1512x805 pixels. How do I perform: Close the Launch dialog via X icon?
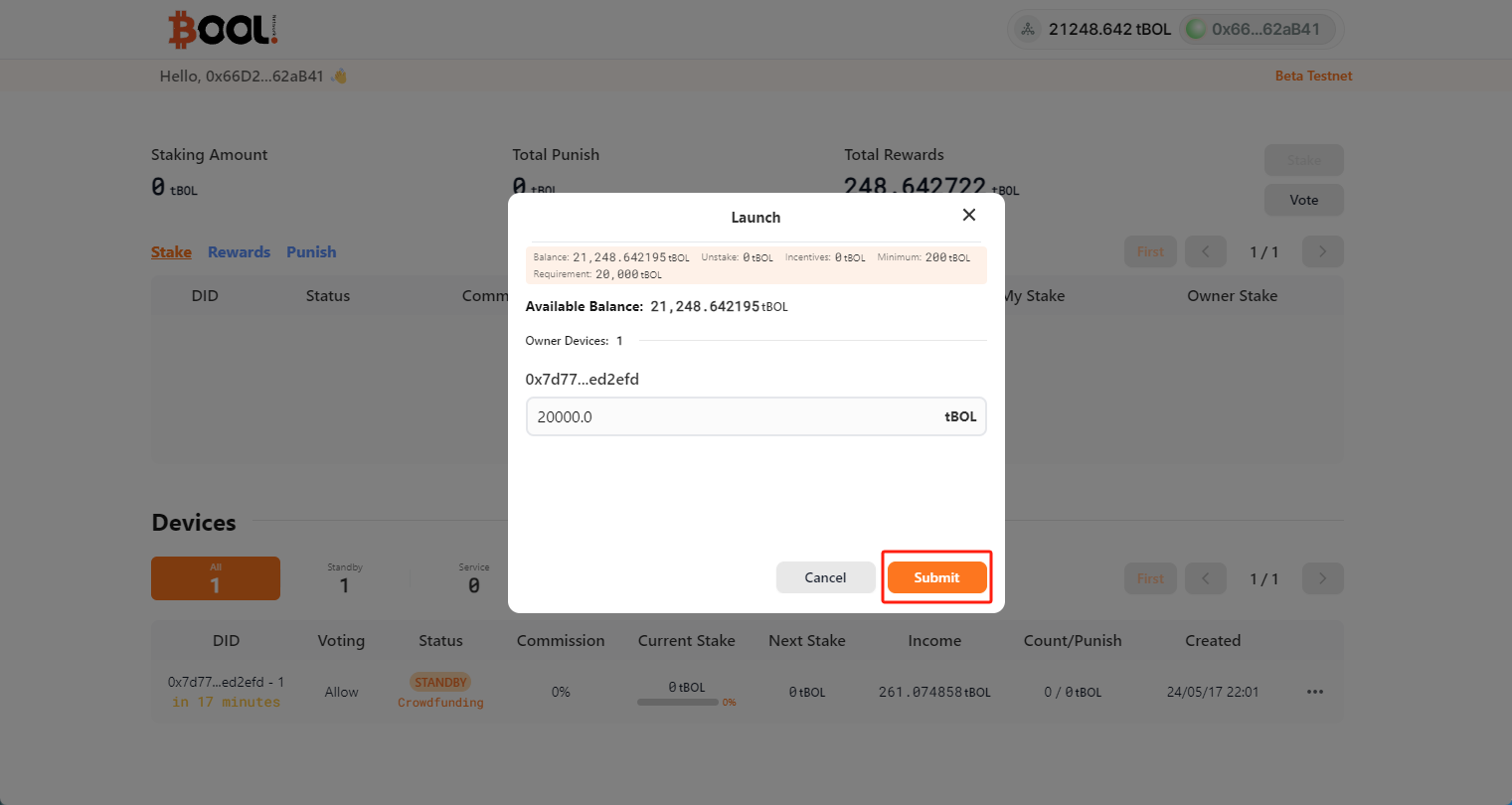pyautogui.click(x=969, y=215)
